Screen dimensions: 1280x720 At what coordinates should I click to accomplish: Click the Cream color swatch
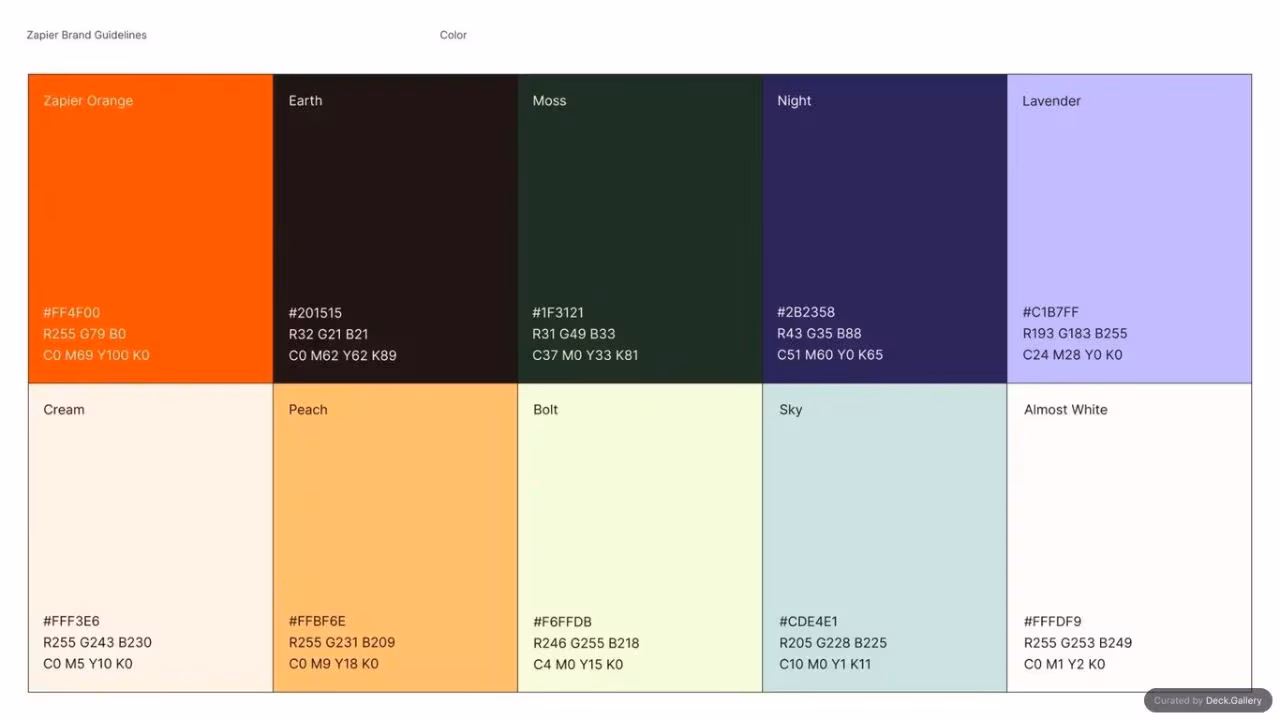150,538
